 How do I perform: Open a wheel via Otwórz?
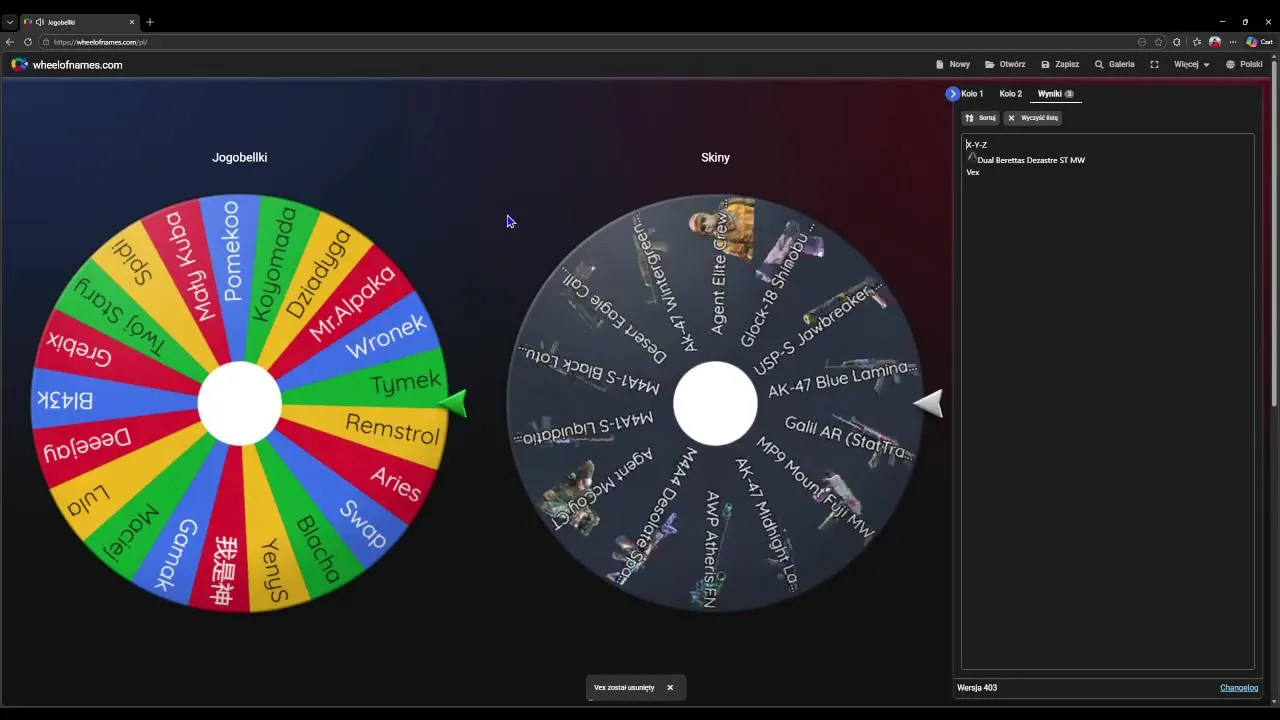(x=1005, y=64)
